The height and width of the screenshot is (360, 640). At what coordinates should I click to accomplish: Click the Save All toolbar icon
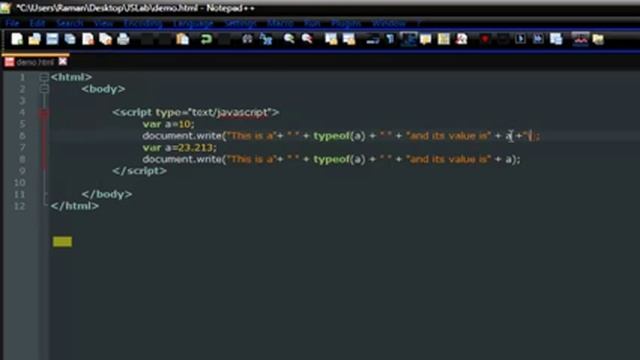70,39
